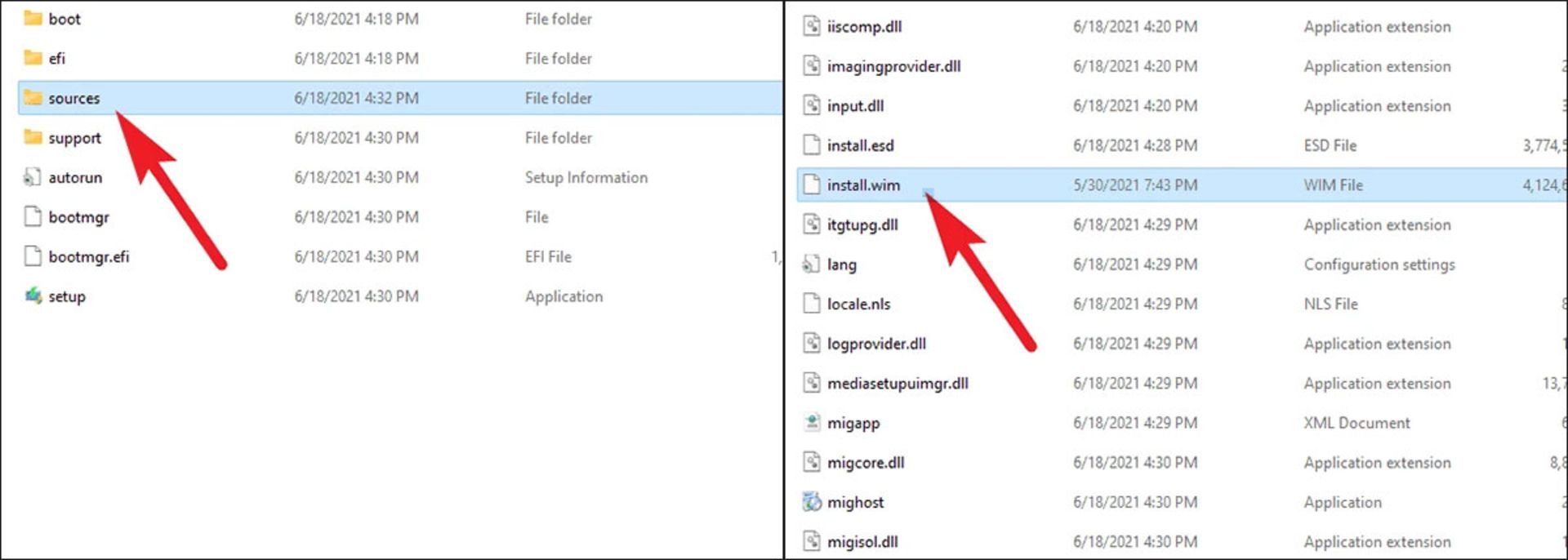
Task: Click the support folder icon
Action: [33, 137]
